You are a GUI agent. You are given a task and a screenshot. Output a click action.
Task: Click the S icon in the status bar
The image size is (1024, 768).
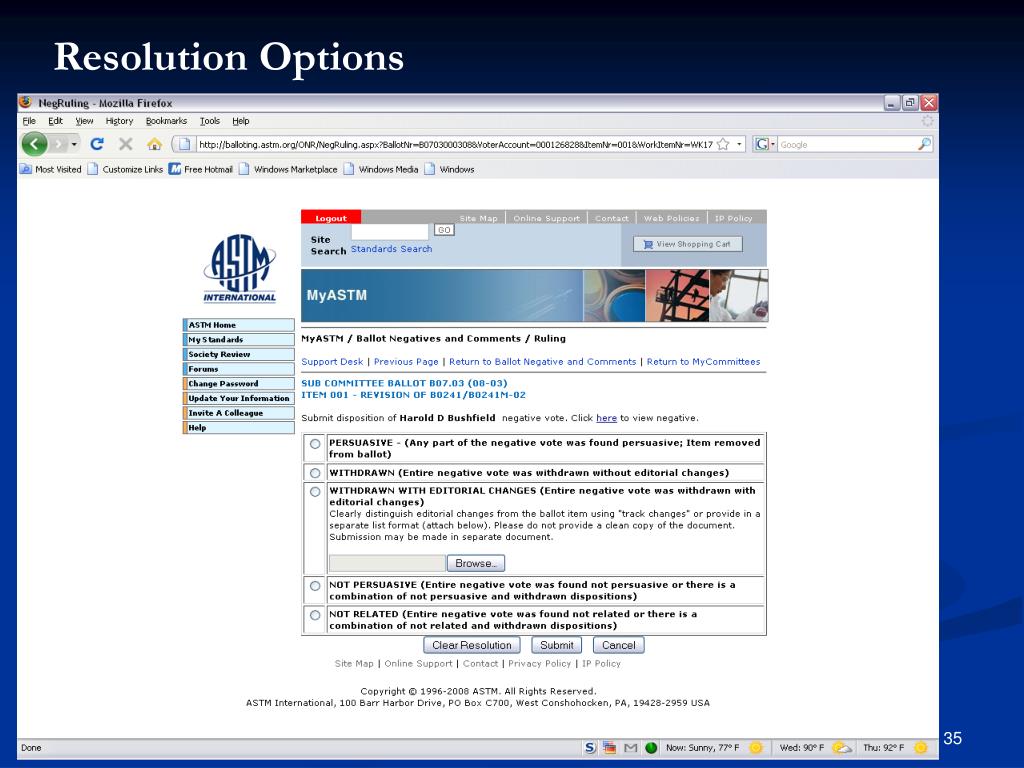(x=590, y=748)
